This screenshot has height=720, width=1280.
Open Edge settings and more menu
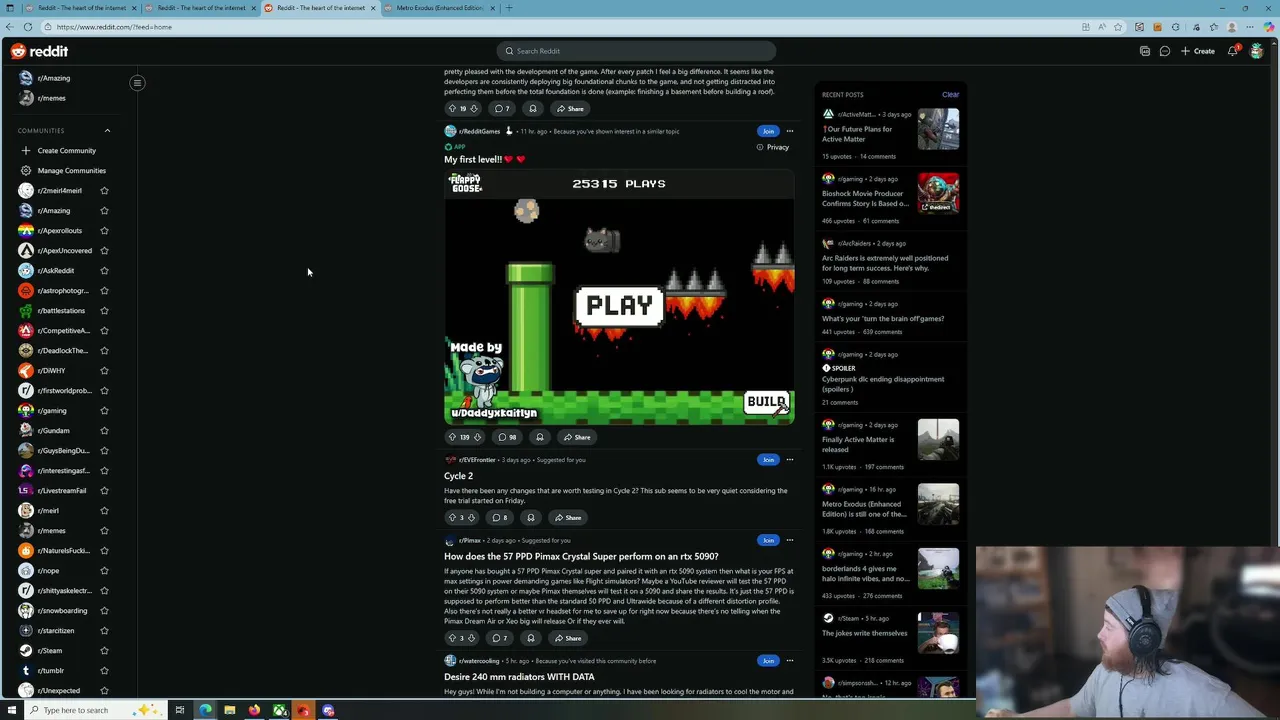coord(1249,27)
